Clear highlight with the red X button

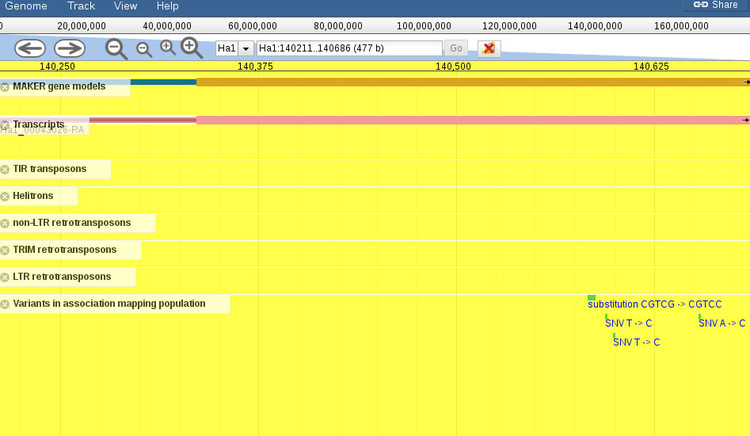[x=489, y=48]
